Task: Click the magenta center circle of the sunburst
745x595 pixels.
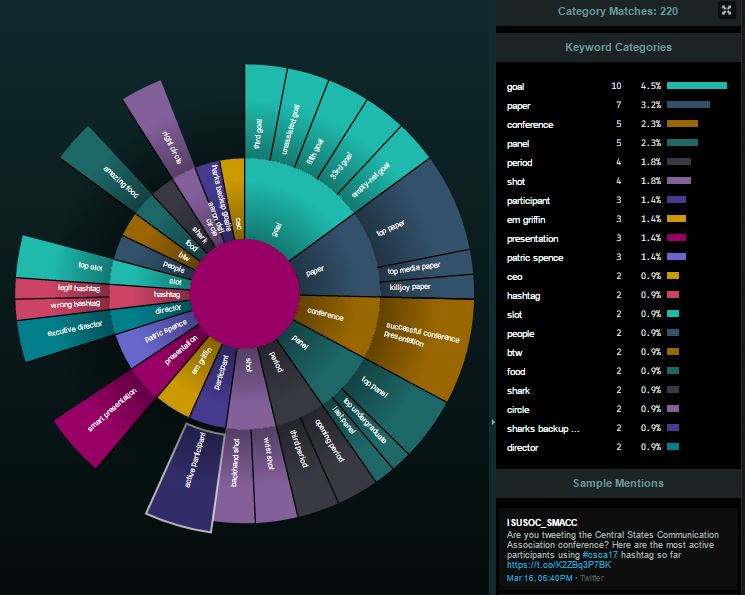Action: (245, 293)
